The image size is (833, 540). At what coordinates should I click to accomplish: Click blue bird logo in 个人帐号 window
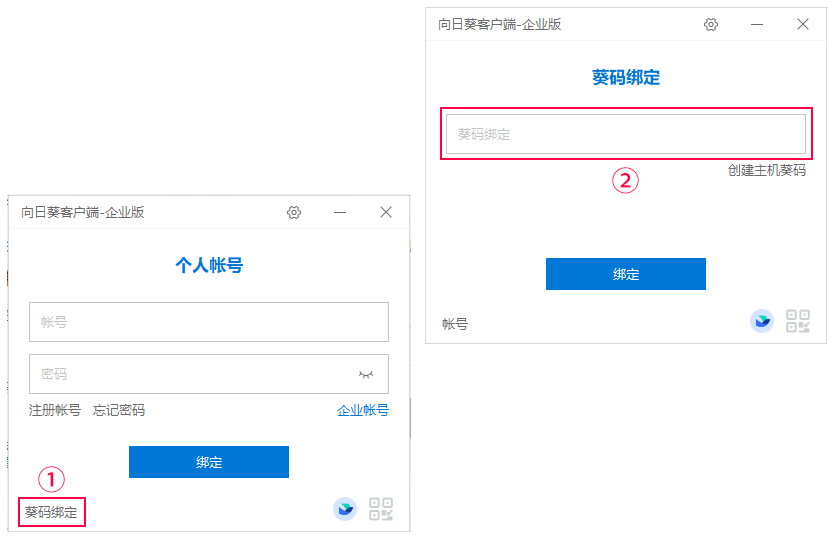[345, 509]
